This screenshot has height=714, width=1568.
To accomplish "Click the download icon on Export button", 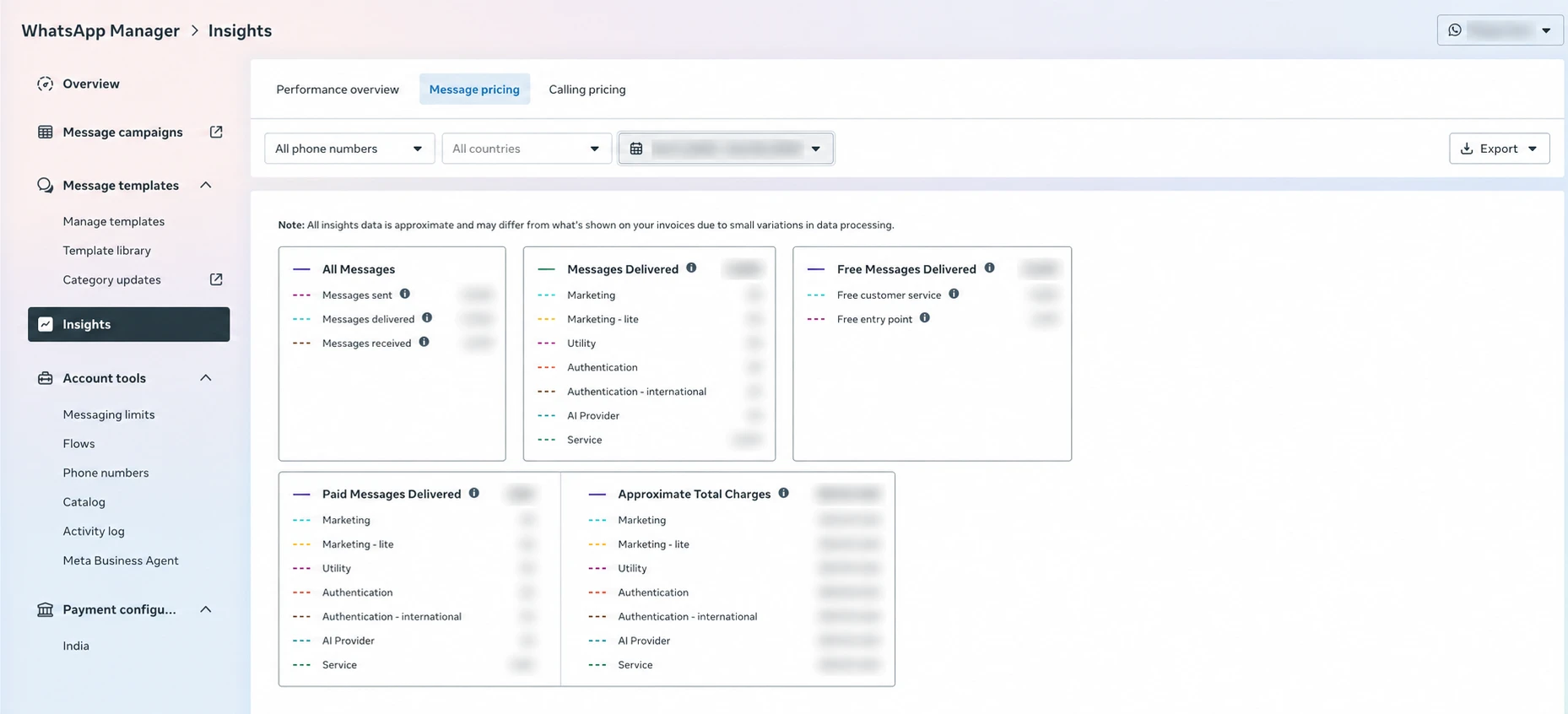I will tap(1467, 149).
